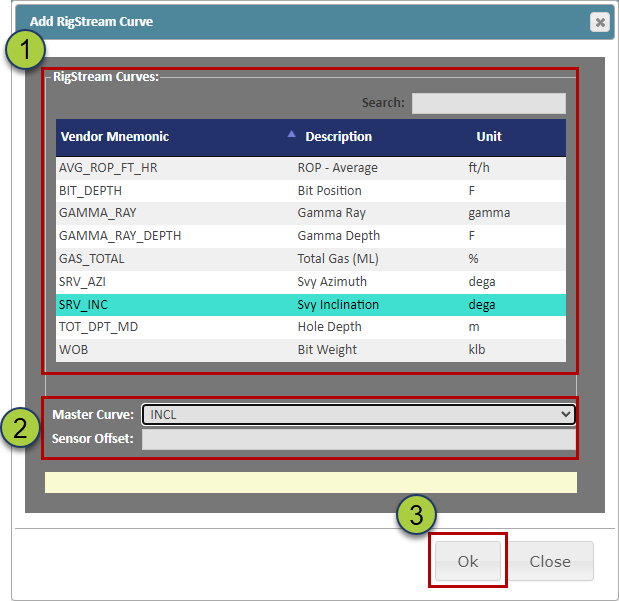Click the Search input field
The height and width of the screenshot is (601, 619).
488,103
